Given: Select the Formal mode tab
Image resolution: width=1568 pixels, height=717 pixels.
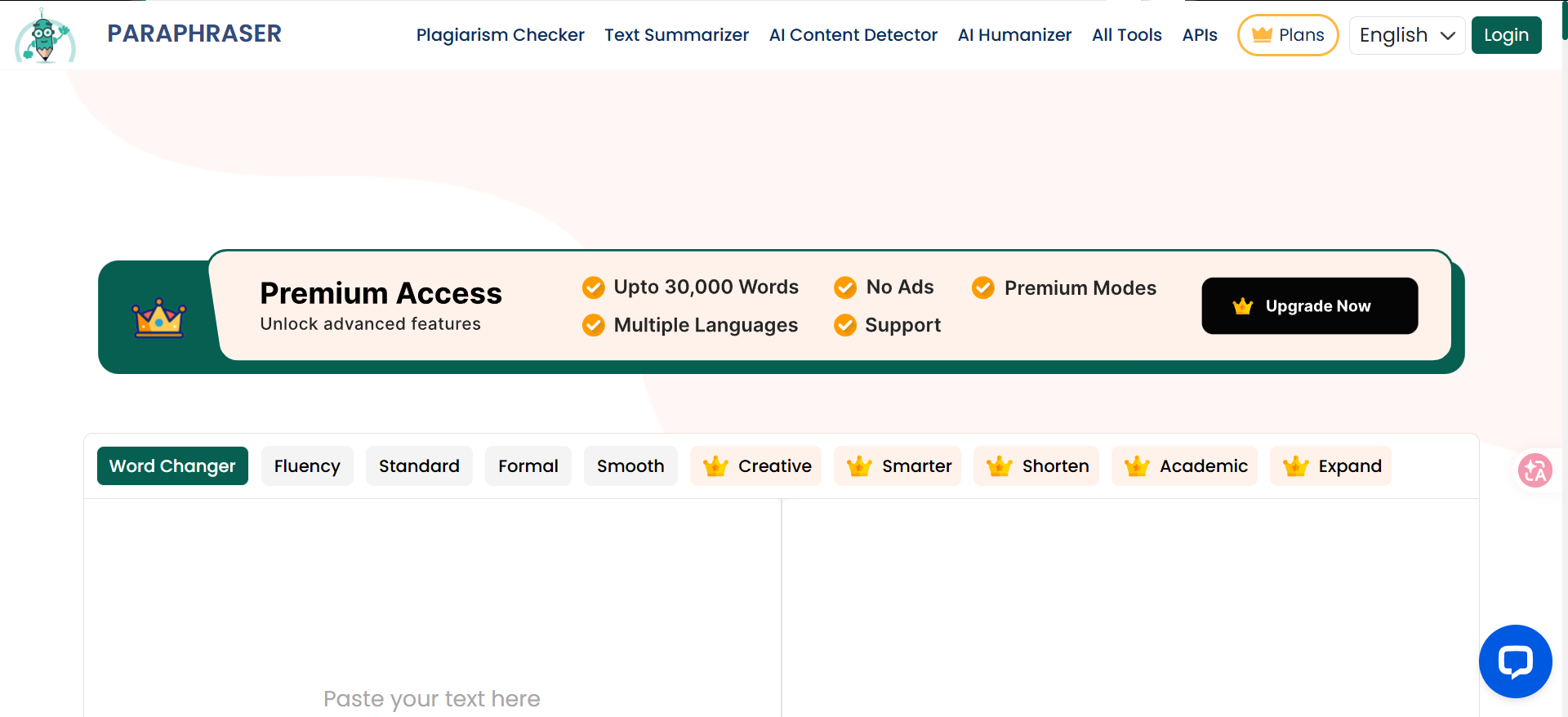Looking at the screenshot, I should 528,465.
